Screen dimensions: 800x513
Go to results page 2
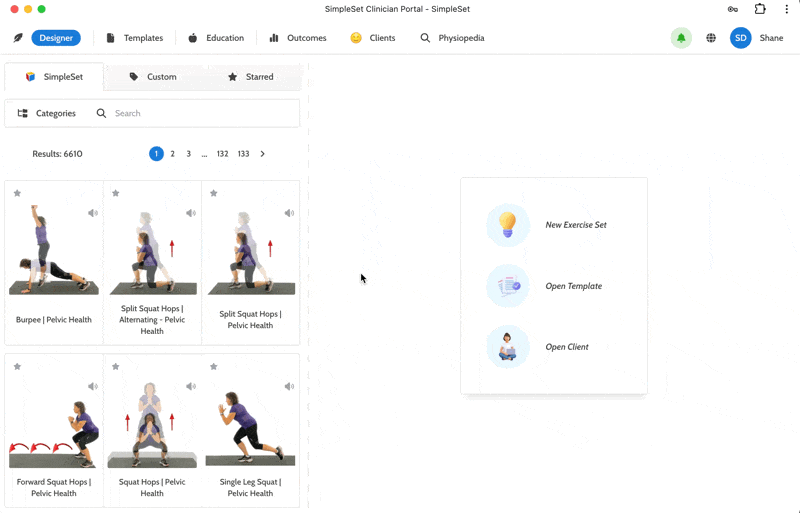point(172,154)
